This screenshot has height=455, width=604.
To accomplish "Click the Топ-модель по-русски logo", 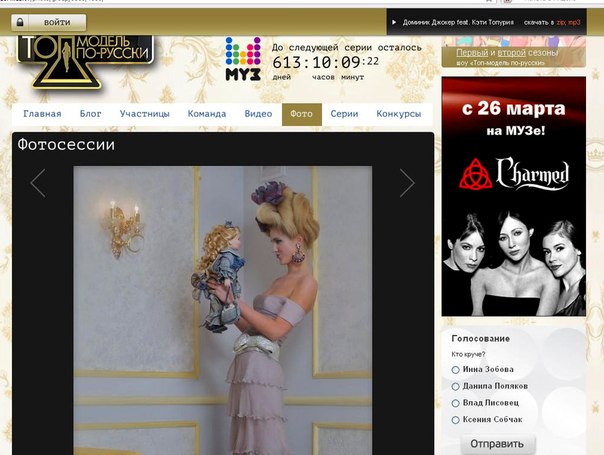I will [86, 62].
